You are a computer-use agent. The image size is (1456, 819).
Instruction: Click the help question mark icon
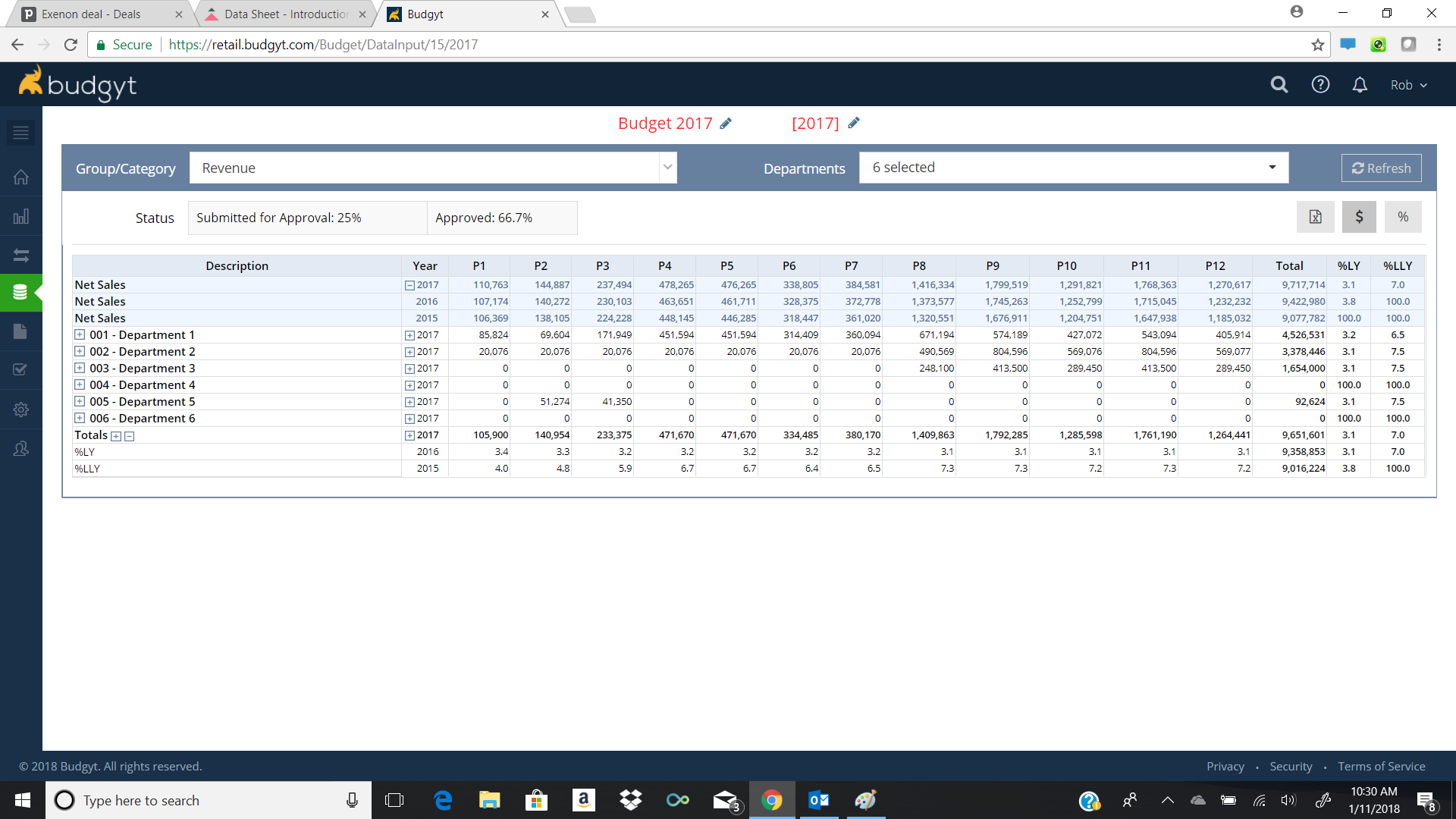1320,85
